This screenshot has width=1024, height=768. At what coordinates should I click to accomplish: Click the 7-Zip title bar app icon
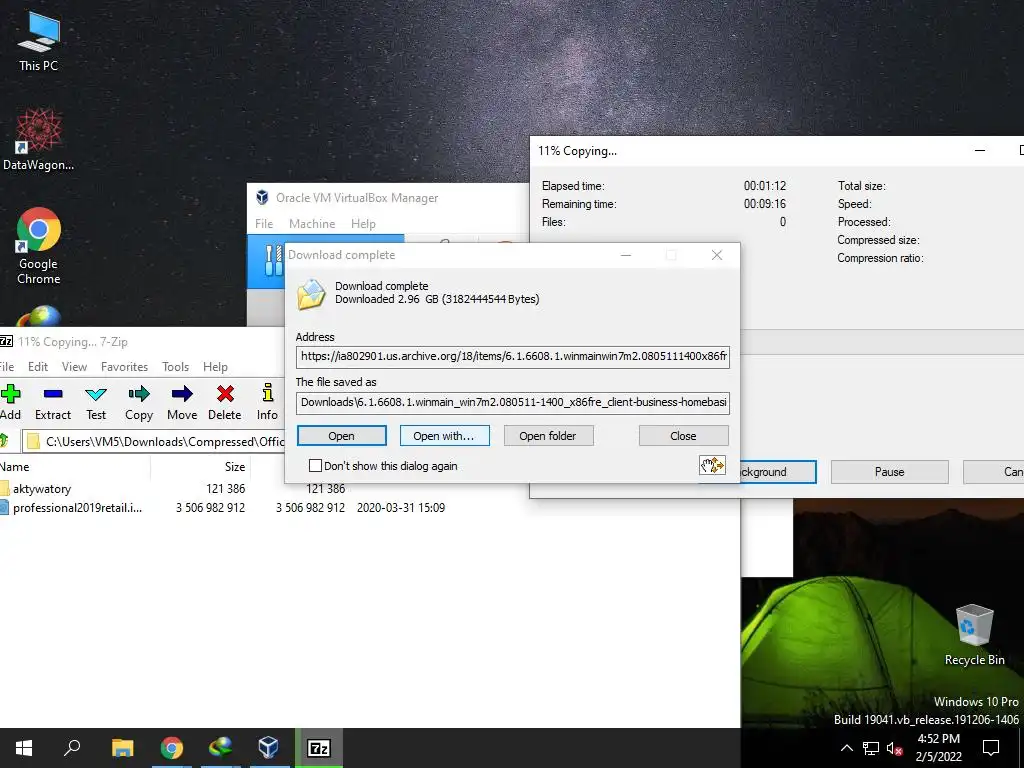pos(6,342)
